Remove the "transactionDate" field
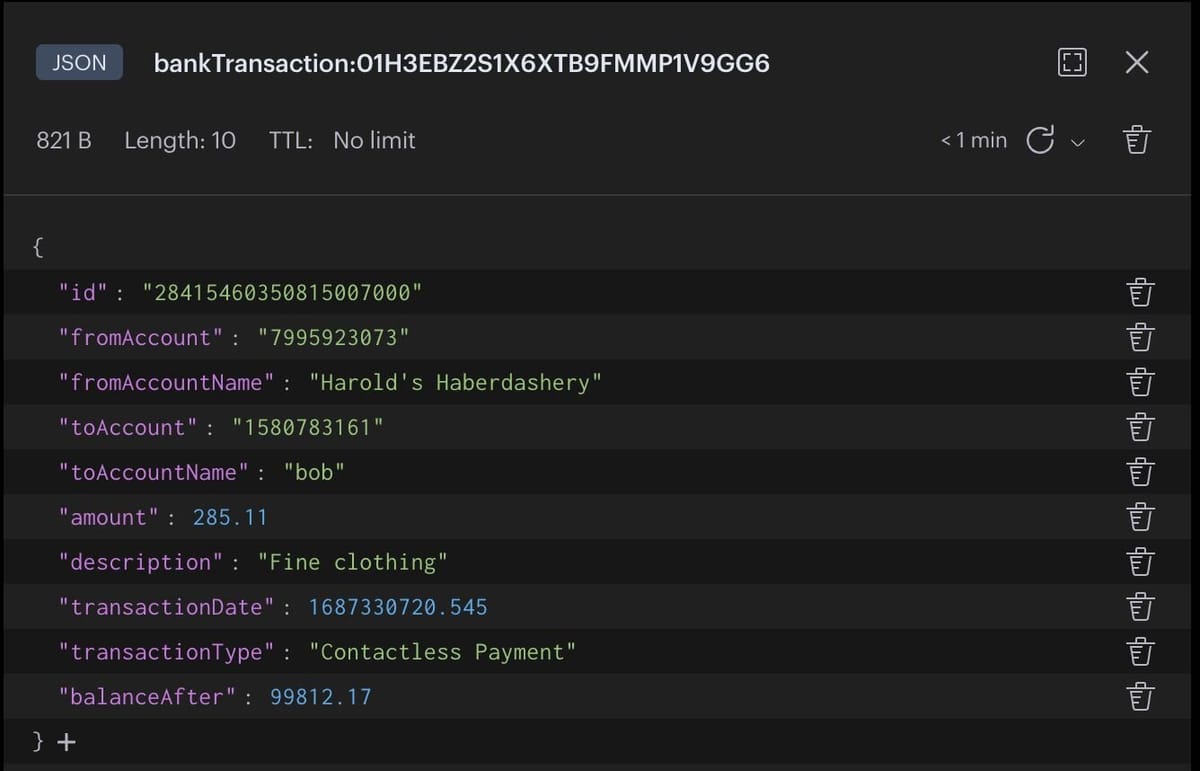 [x=1140, y=607]
